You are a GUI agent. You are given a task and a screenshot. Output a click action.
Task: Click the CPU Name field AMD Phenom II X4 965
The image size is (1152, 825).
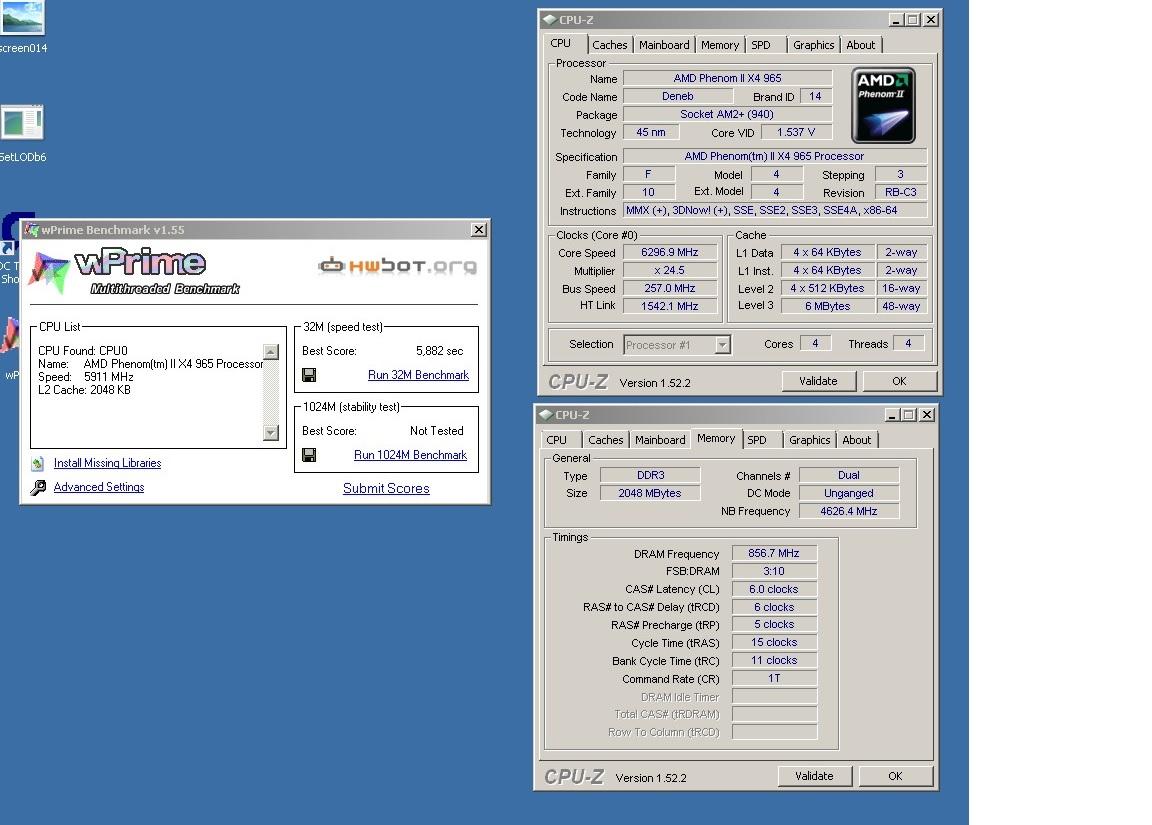[x=727, y=78]
